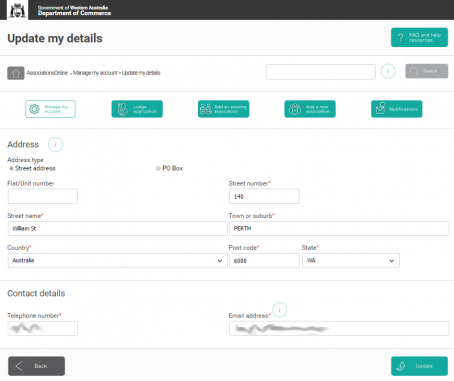Click the Telephone number field

point(43,328)
